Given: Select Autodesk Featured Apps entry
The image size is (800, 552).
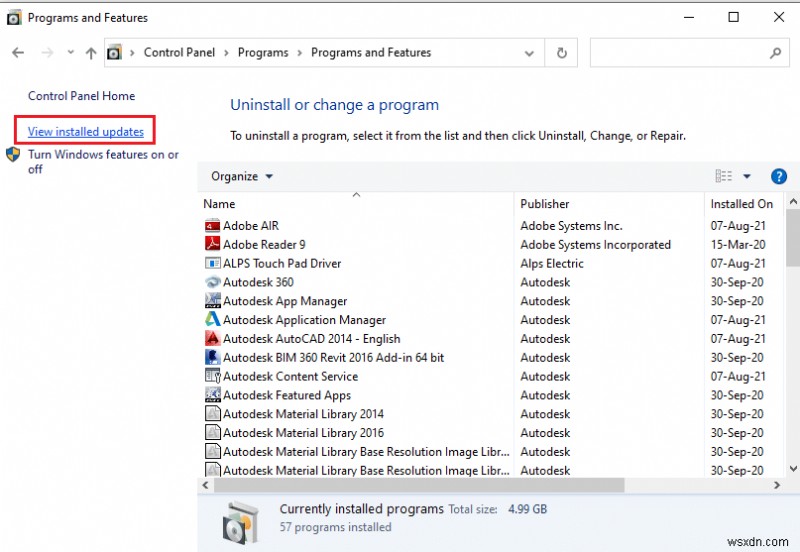Looking at the screenshot, I should pyautogui.click(x=287, y=395).
